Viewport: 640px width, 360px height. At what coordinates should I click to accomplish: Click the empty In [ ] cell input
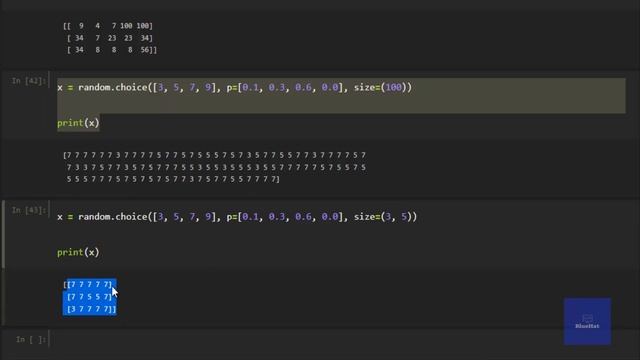click(x=341, y=339)
